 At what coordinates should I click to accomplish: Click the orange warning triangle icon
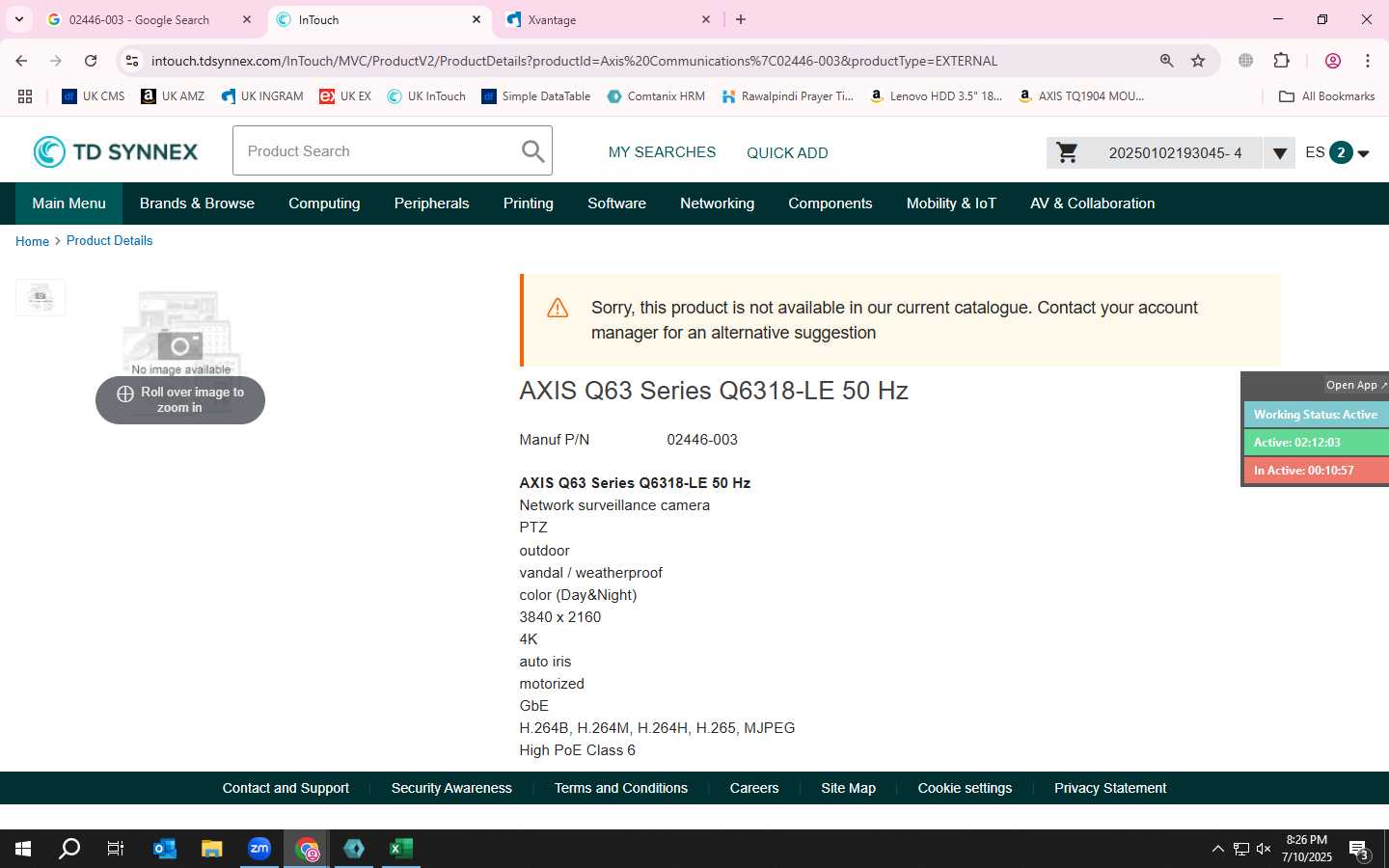coord(558,308)
